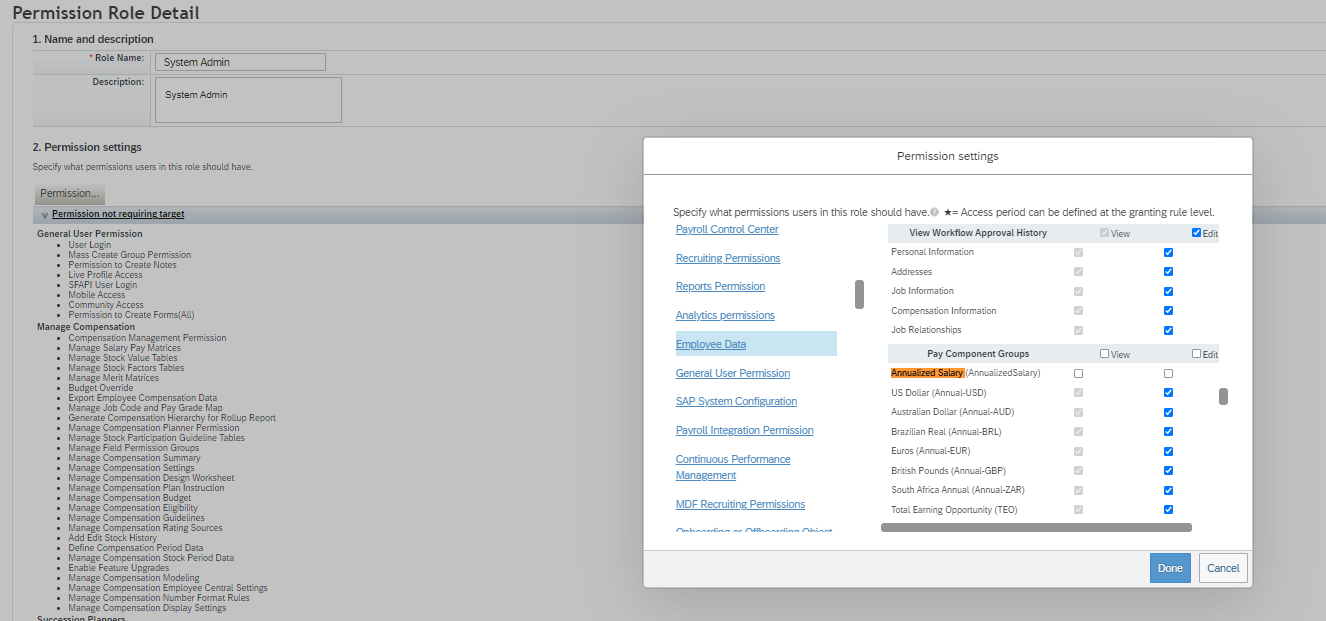Screen dimensions: 1326x621
Task: Open Recruiting Permissions category
Action: pos(728,258)
